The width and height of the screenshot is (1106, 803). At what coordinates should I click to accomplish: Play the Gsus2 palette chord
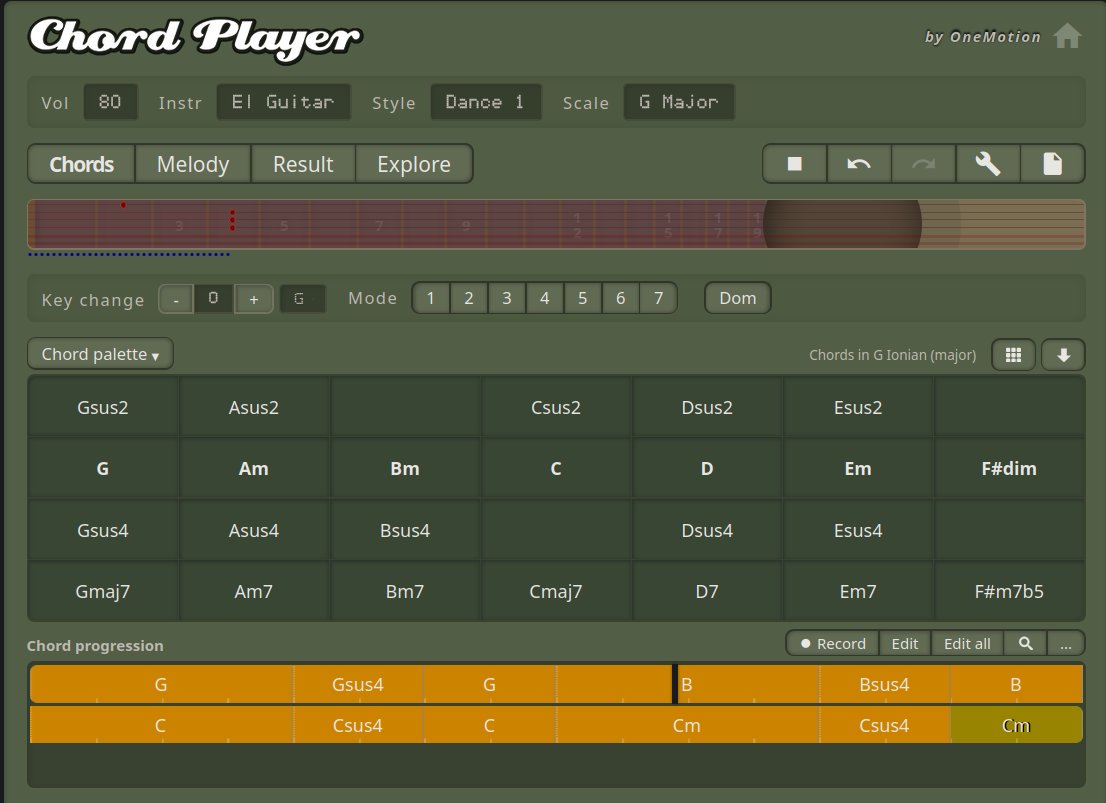(x=103, y=407)
